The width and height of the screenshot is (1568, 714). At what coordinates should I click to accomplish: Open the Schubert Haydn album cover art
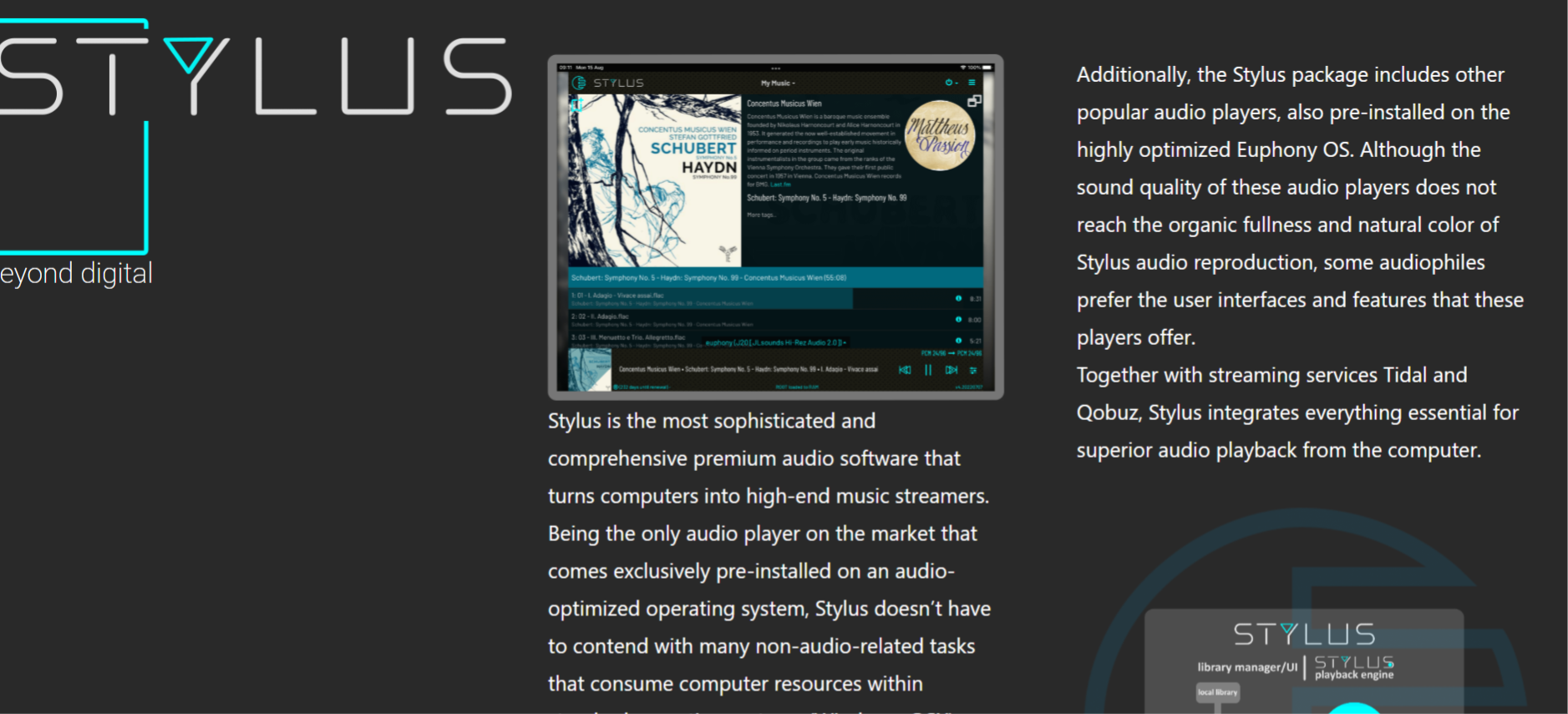(655, 180)
